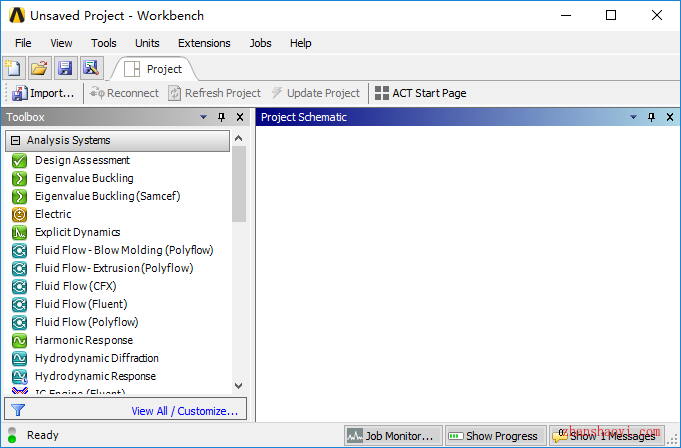Close the Toolbox panel
Image resolution: width=681 pixels, height=448 pixels.
pos(240,117)
